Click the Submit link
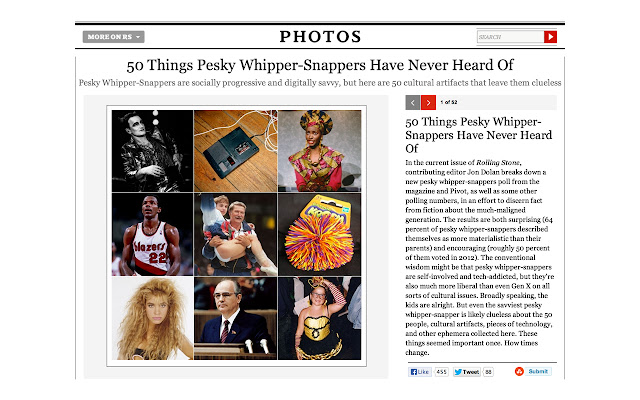The height and width of the screenshot is (400, 640). (x=538, y=371)
